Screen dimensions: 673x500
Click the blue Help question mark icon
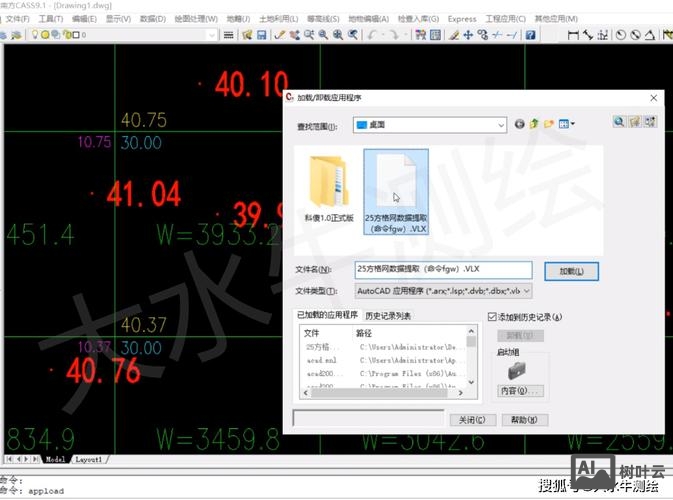[531, 35]
